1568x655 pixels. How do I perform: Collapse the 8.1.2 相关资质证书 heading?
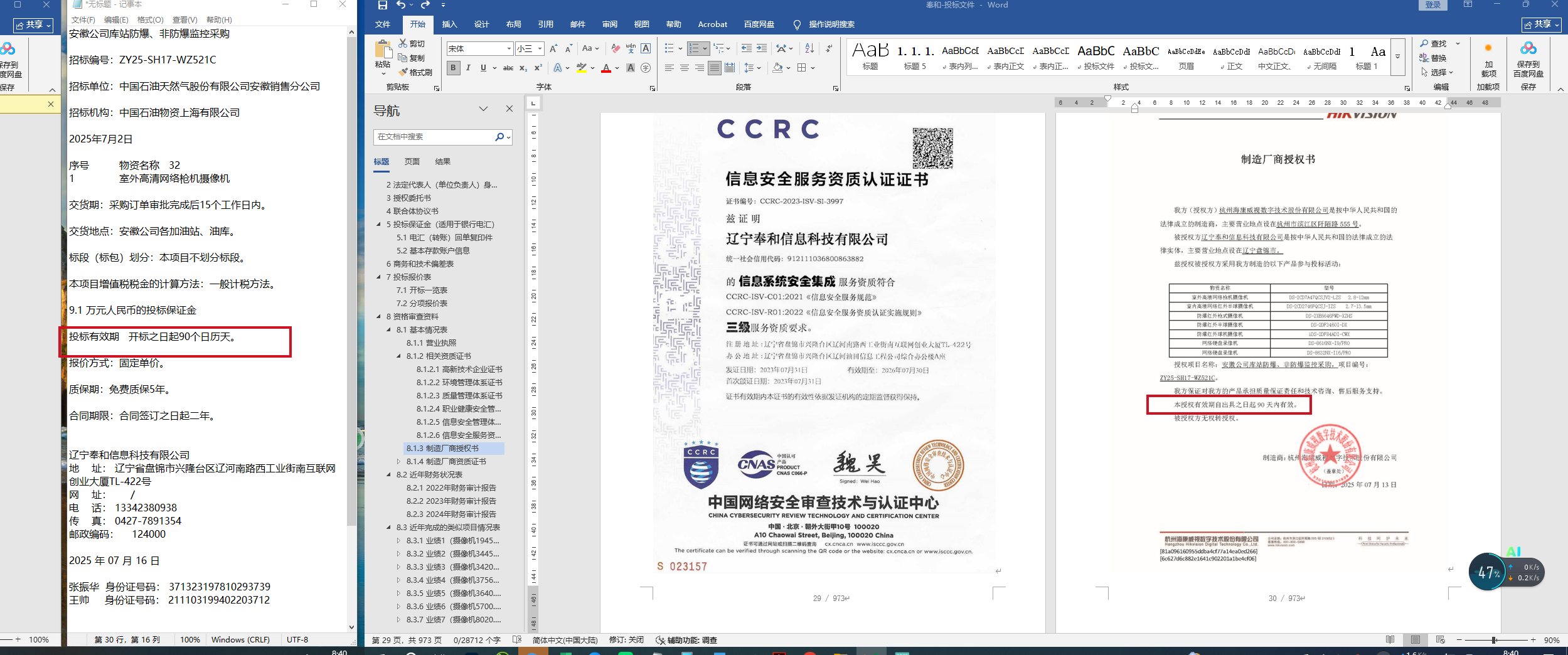tap(398, 356)
